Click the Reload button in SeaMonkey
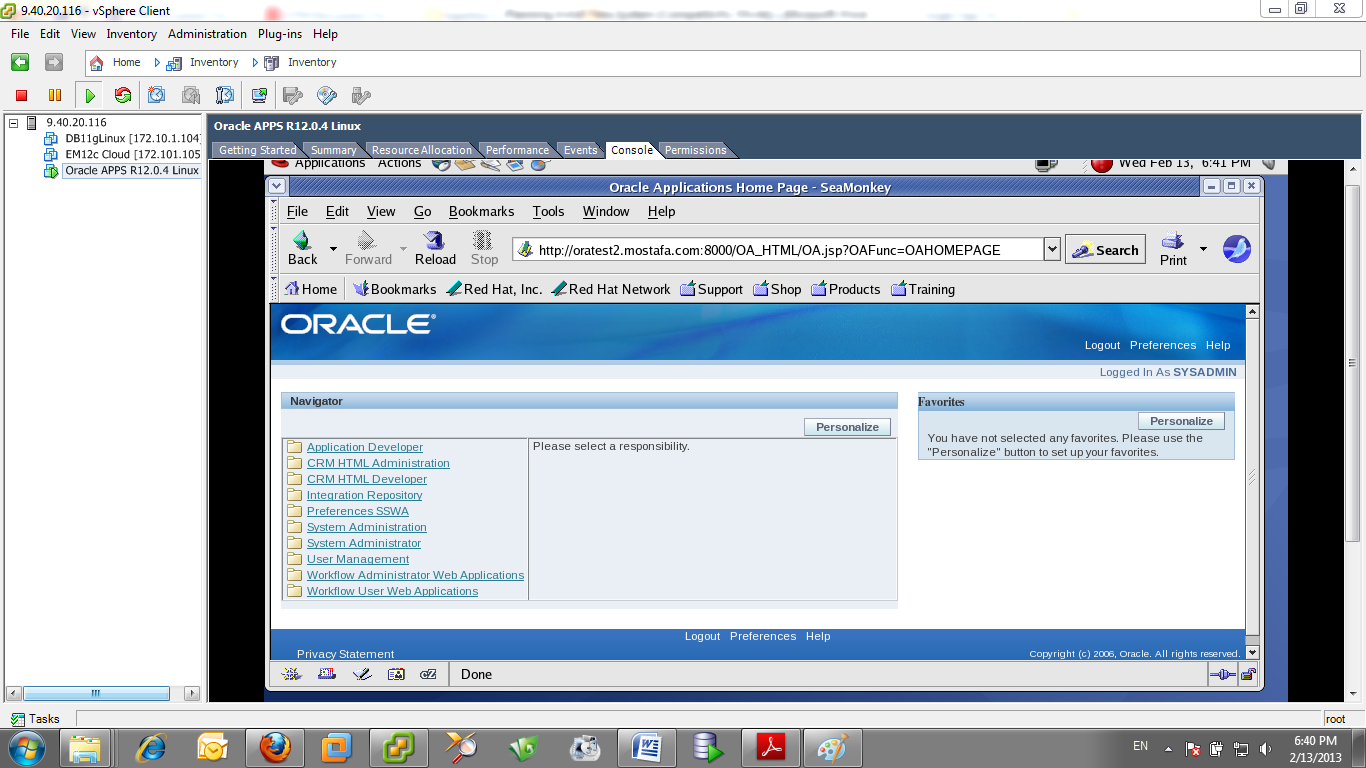Screen dimensions: 1366x768 point(434,248)
